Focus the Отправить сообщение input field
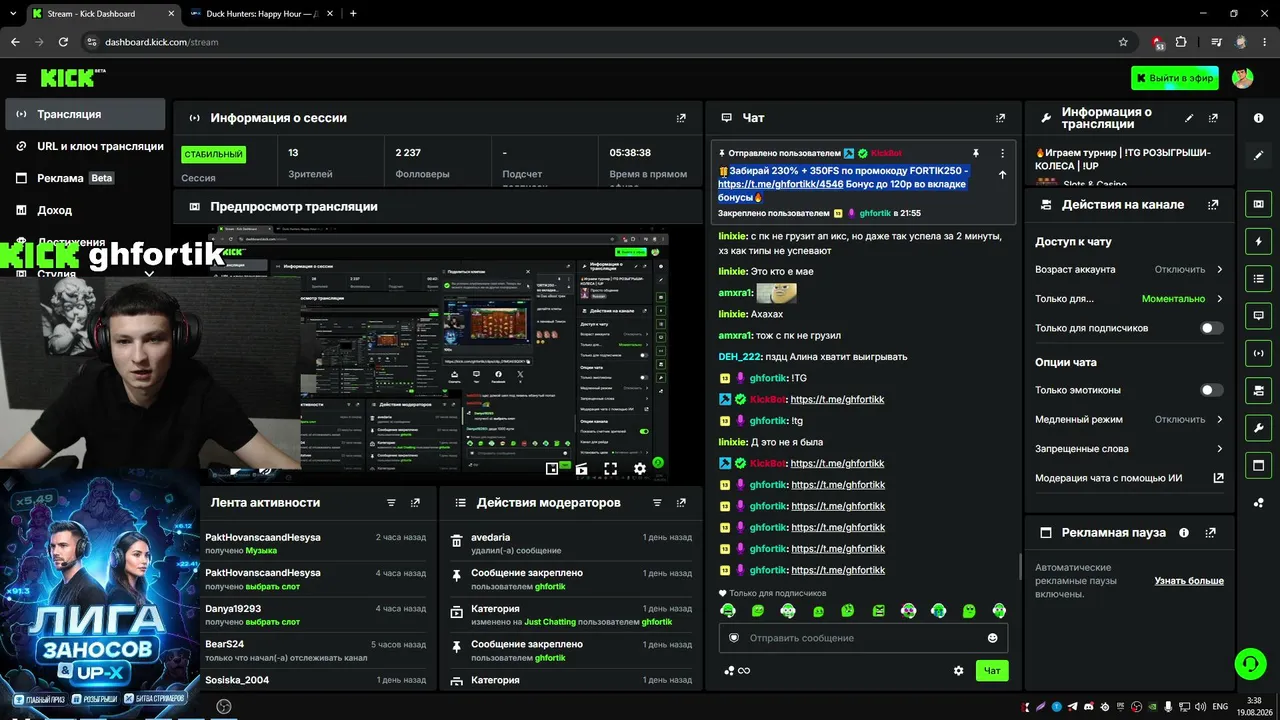This screenshot has width=1280, height=720. coord(863,638)
